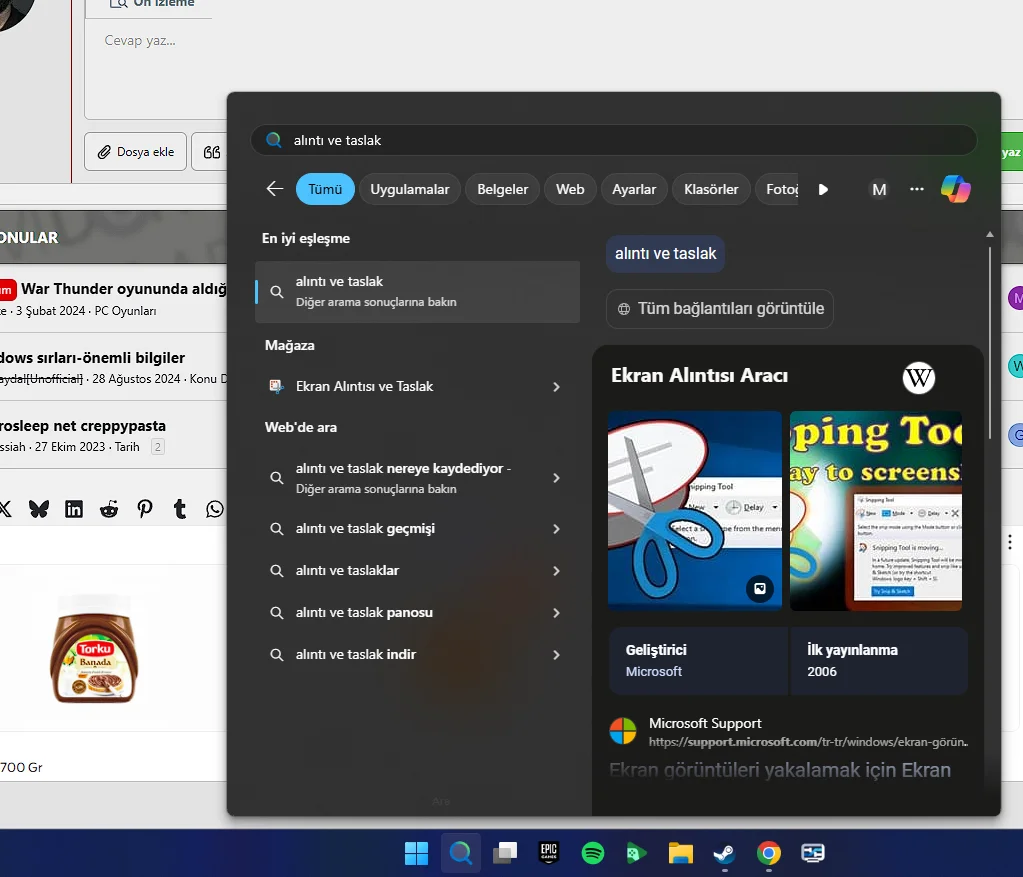
Task: Select best match 'alıntı ve taslak' result
Action: coord(418,292)
